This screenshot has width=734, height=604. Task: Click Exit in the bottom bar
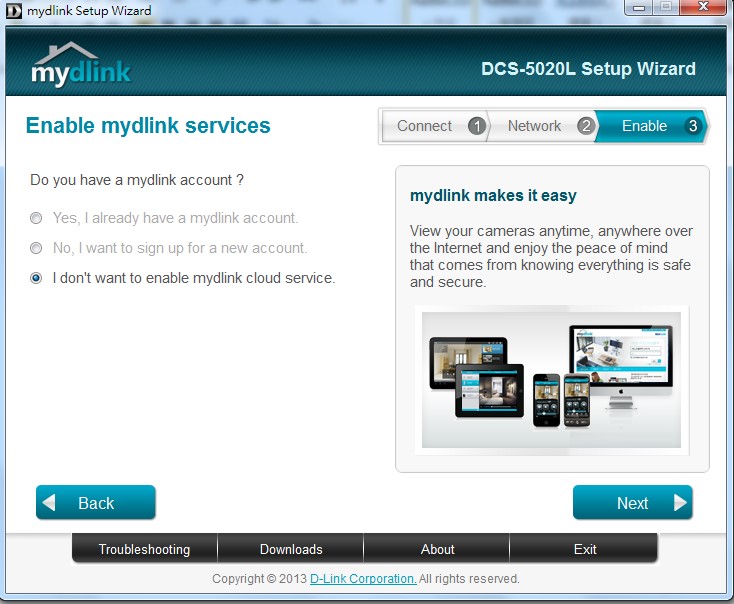click(x=584, y=549)
